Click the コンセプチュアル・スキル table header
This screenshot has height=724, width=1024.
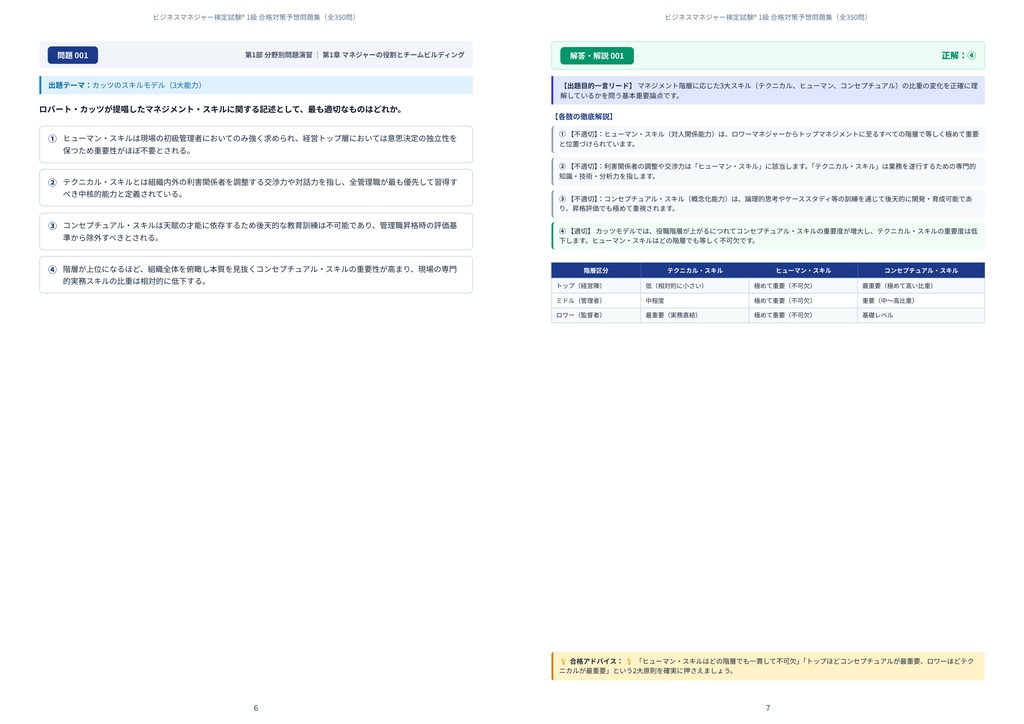(x=921, y=270)
